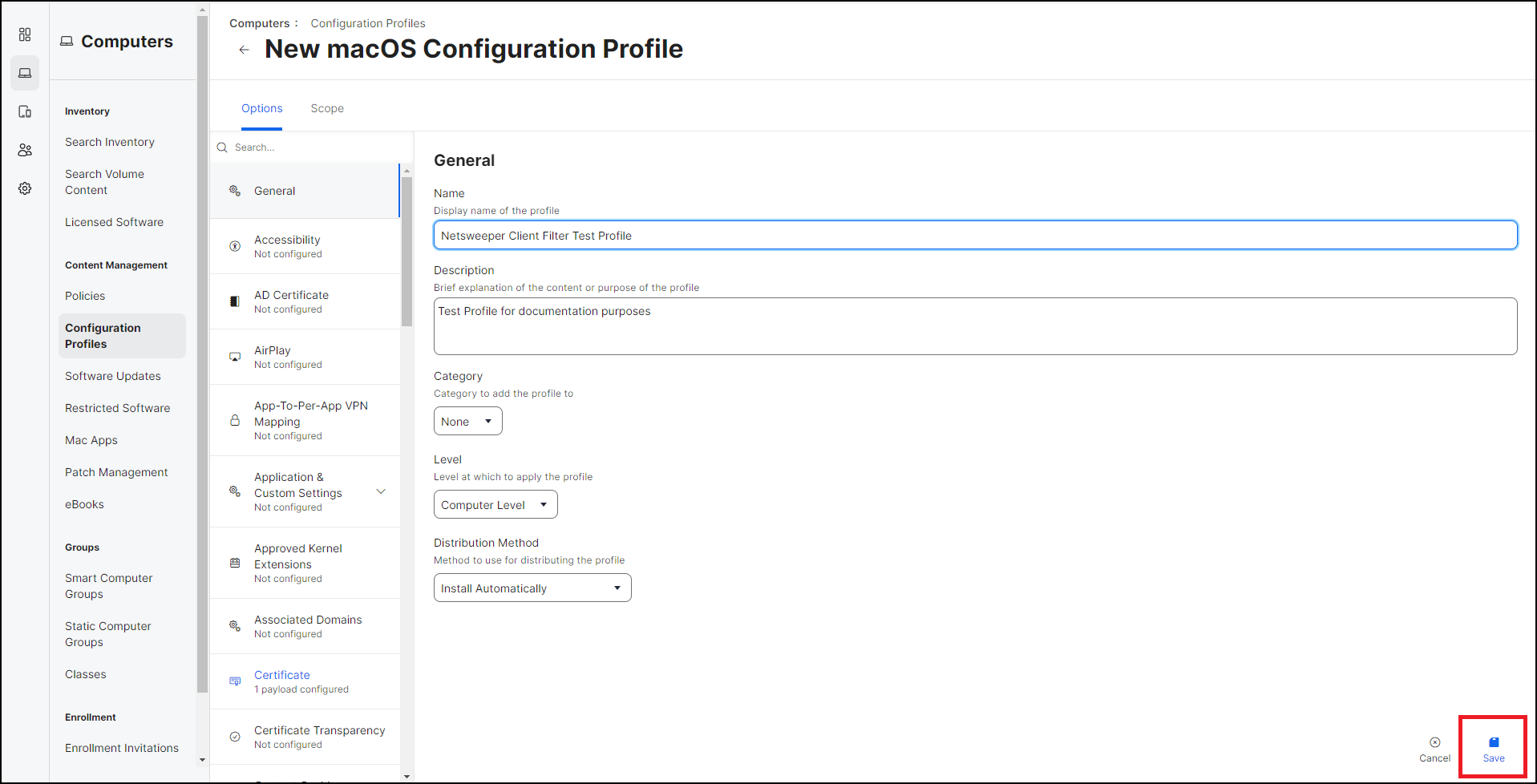The image size is (1537, 784).
Task: Open the Users section in the sidebar
Action: (x=25, y=150)
